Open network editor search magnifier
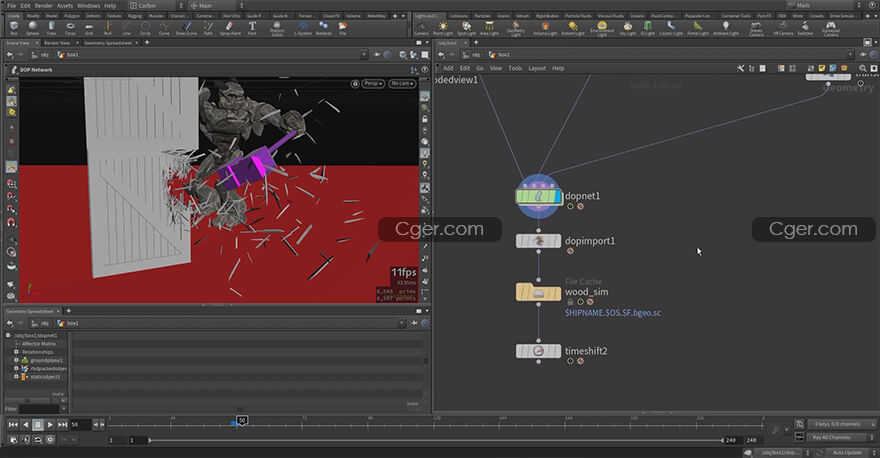Viewport: 880px width, 458px height. pos(863,68)
